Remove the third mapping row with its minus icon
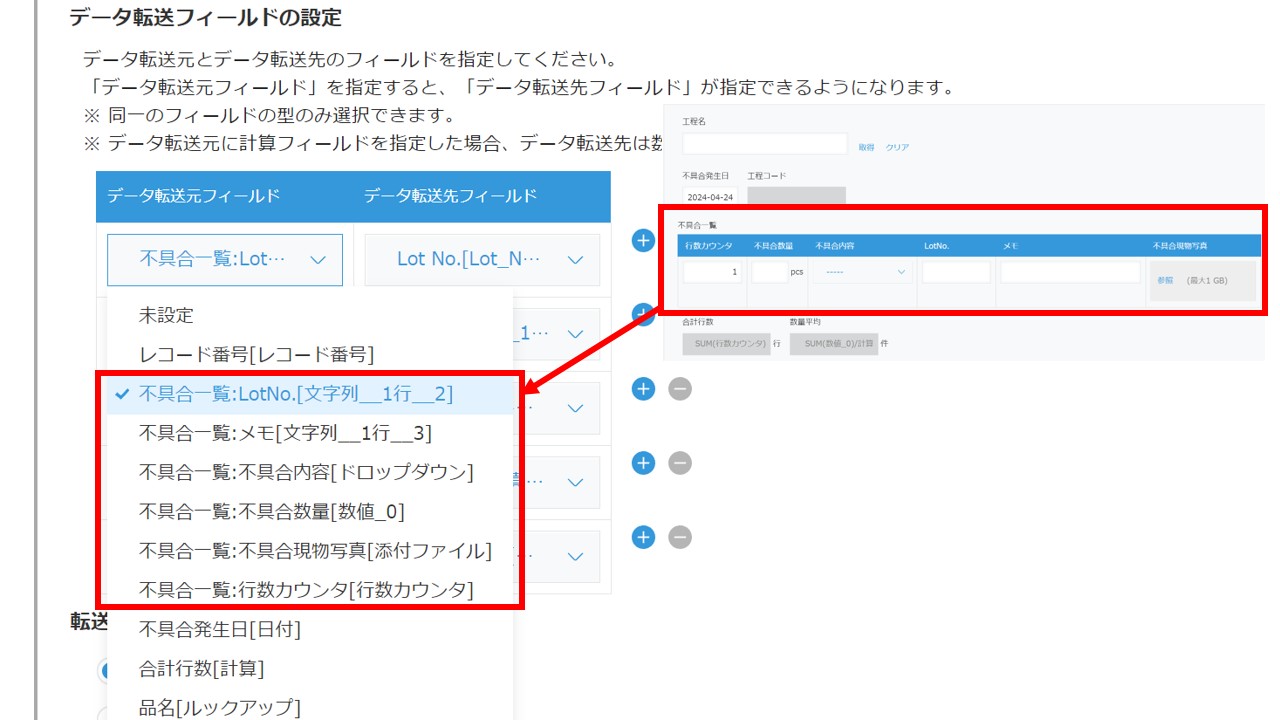The width and height of the screenshot is (1280, 720). [x=679, y=389]
